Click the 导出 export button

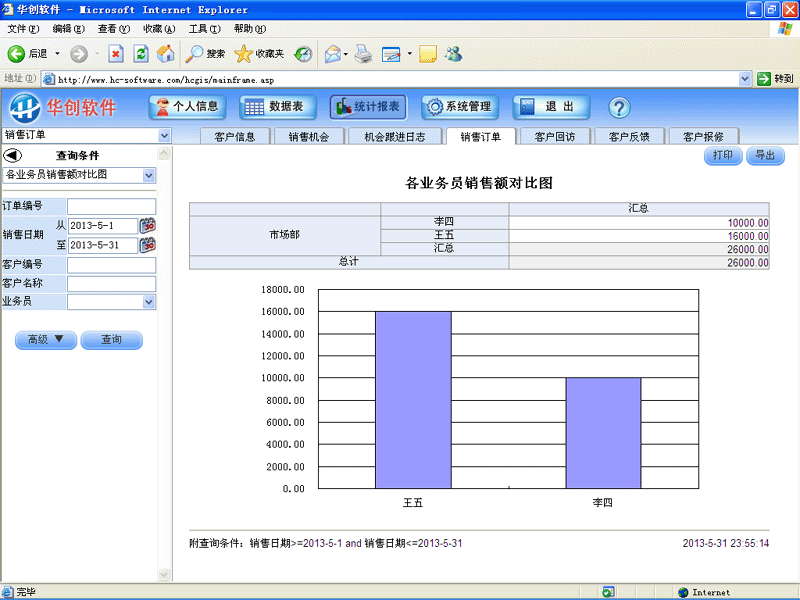[x=765, y=156]
